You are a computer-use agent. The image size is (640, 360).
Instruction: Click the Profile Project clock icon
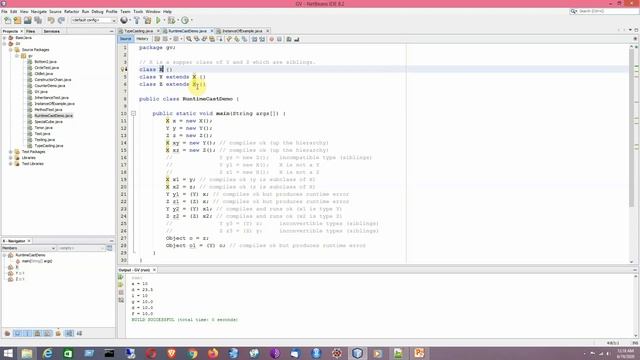[185, 20]
